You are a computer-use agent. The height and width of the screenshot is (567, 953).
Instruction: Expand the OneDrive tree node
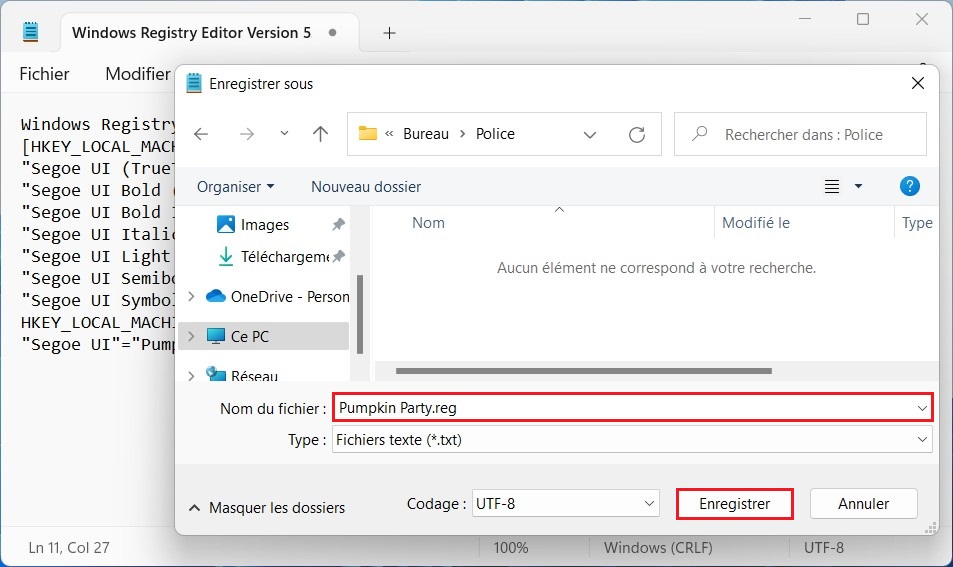click(x=191, y=297)
